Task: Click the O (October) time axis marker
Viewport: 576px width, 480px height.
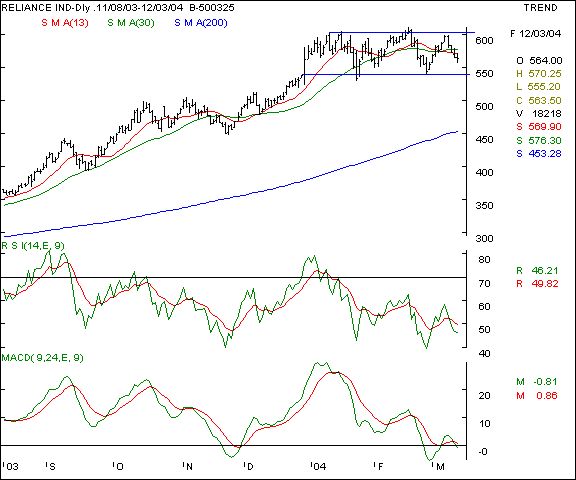Action: pyautogui.click(x=118, y=466)
